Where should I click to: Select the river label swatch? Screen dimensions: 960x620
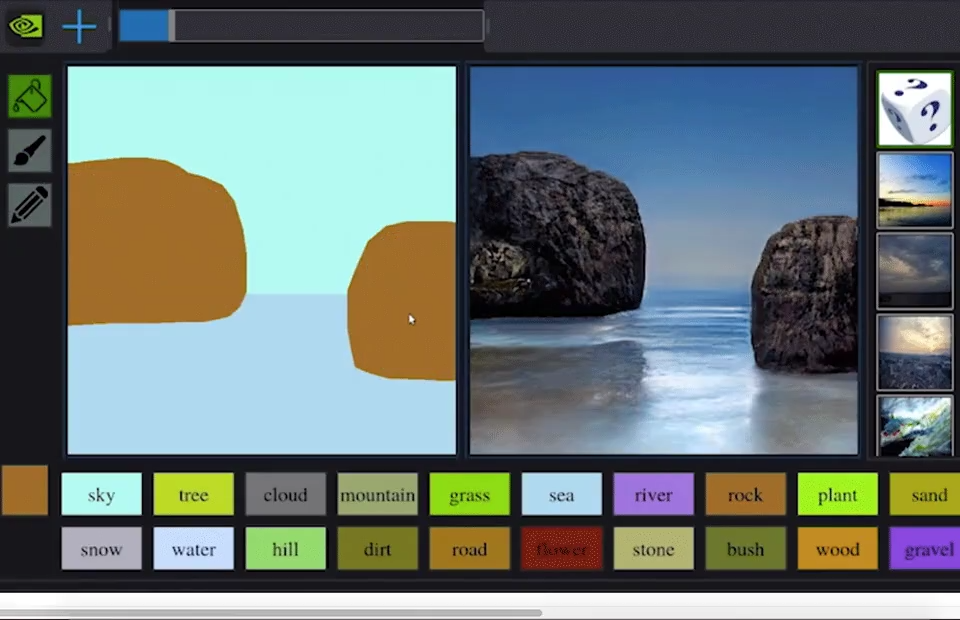pos(653,494)
